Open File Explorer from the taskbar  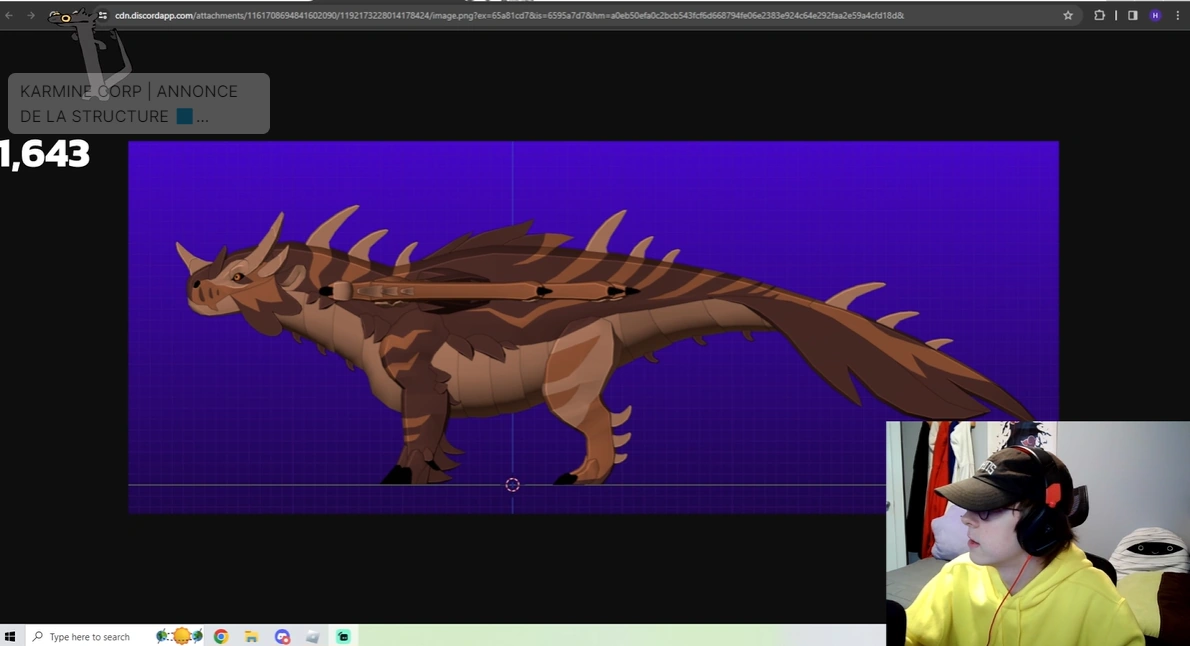[251, 636]
